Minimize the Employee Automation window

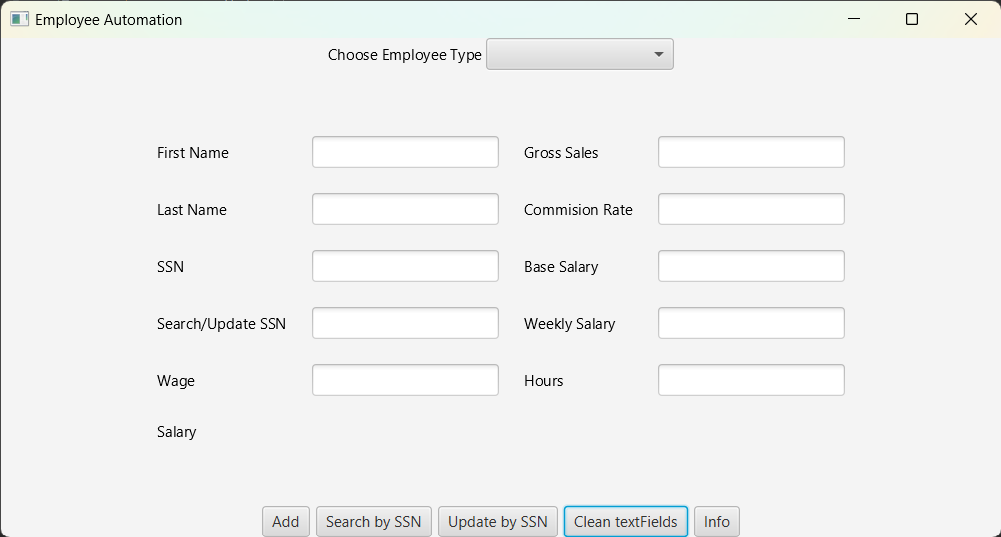coord(854,19)
